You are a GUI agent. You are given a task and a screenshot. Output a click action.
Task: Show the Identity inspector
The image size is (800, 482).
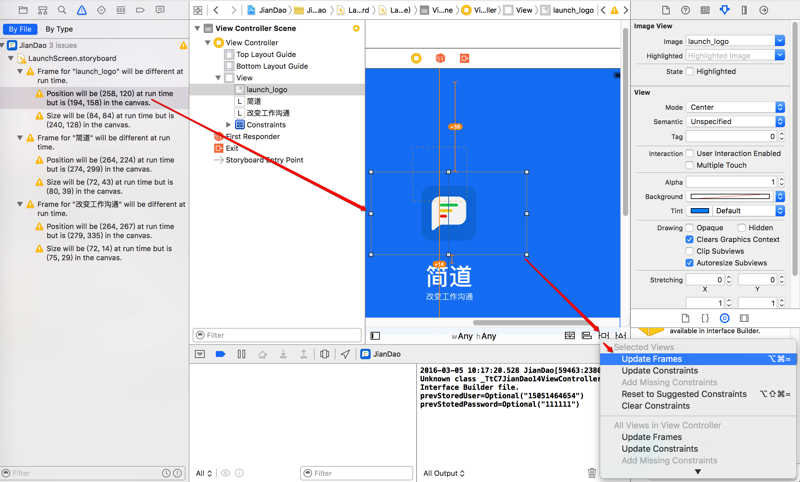[705, 10]
